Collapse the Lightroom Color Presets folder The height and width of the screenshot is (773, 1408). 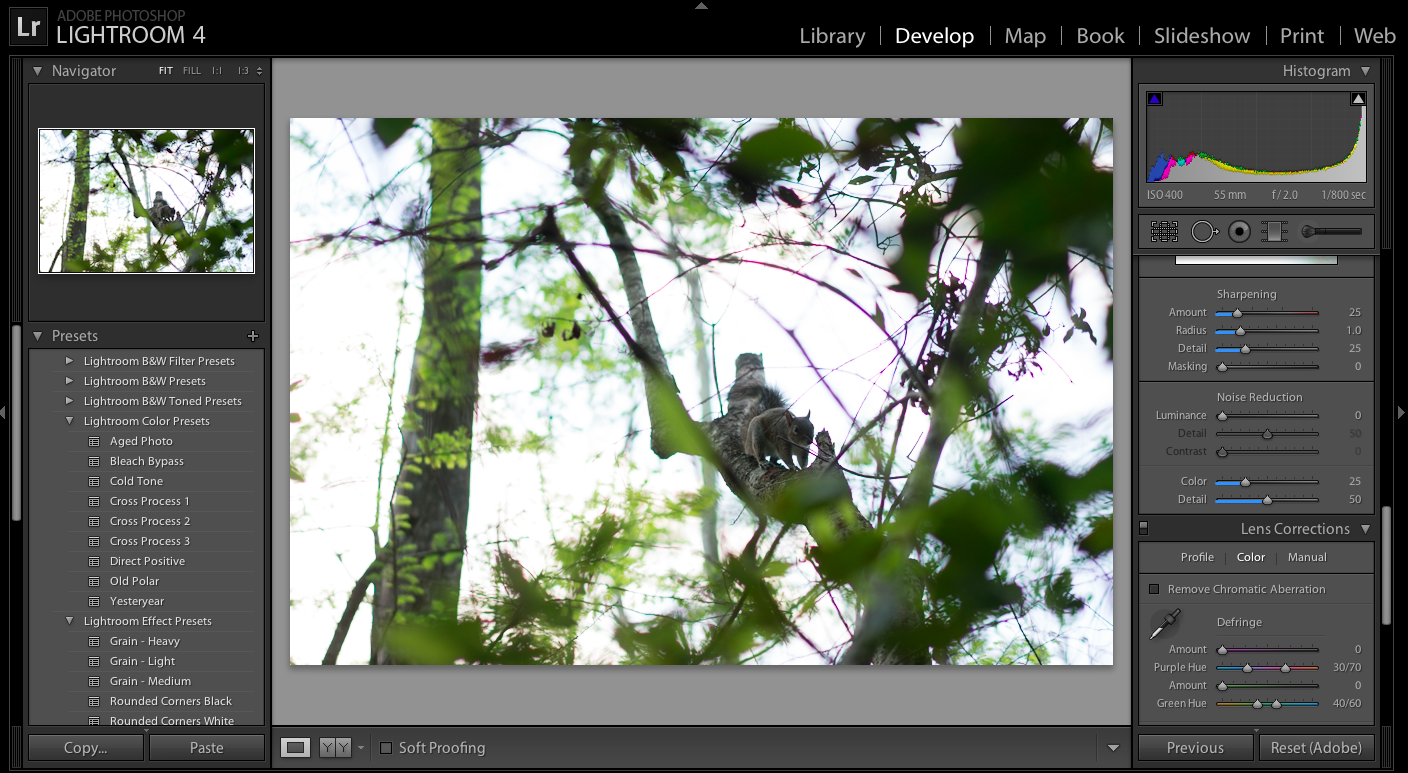(x=69, y=421)
